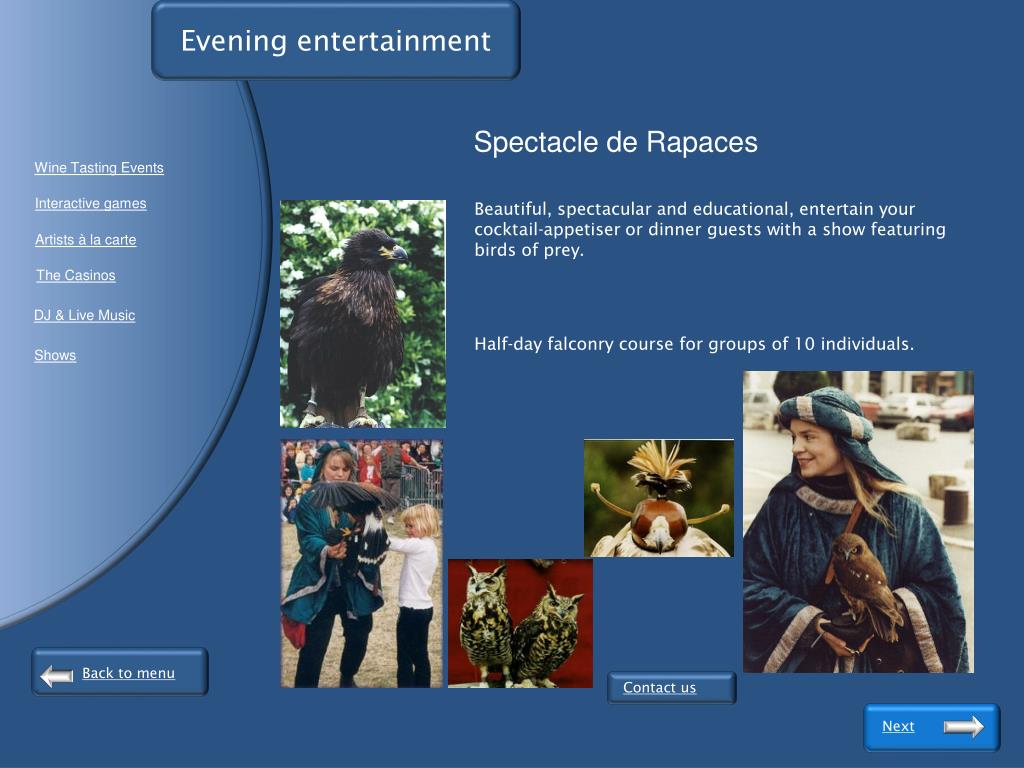This screenshot has width=1024, height=768.
Task: Go to Artists à la carte
Action: (86, 240)
